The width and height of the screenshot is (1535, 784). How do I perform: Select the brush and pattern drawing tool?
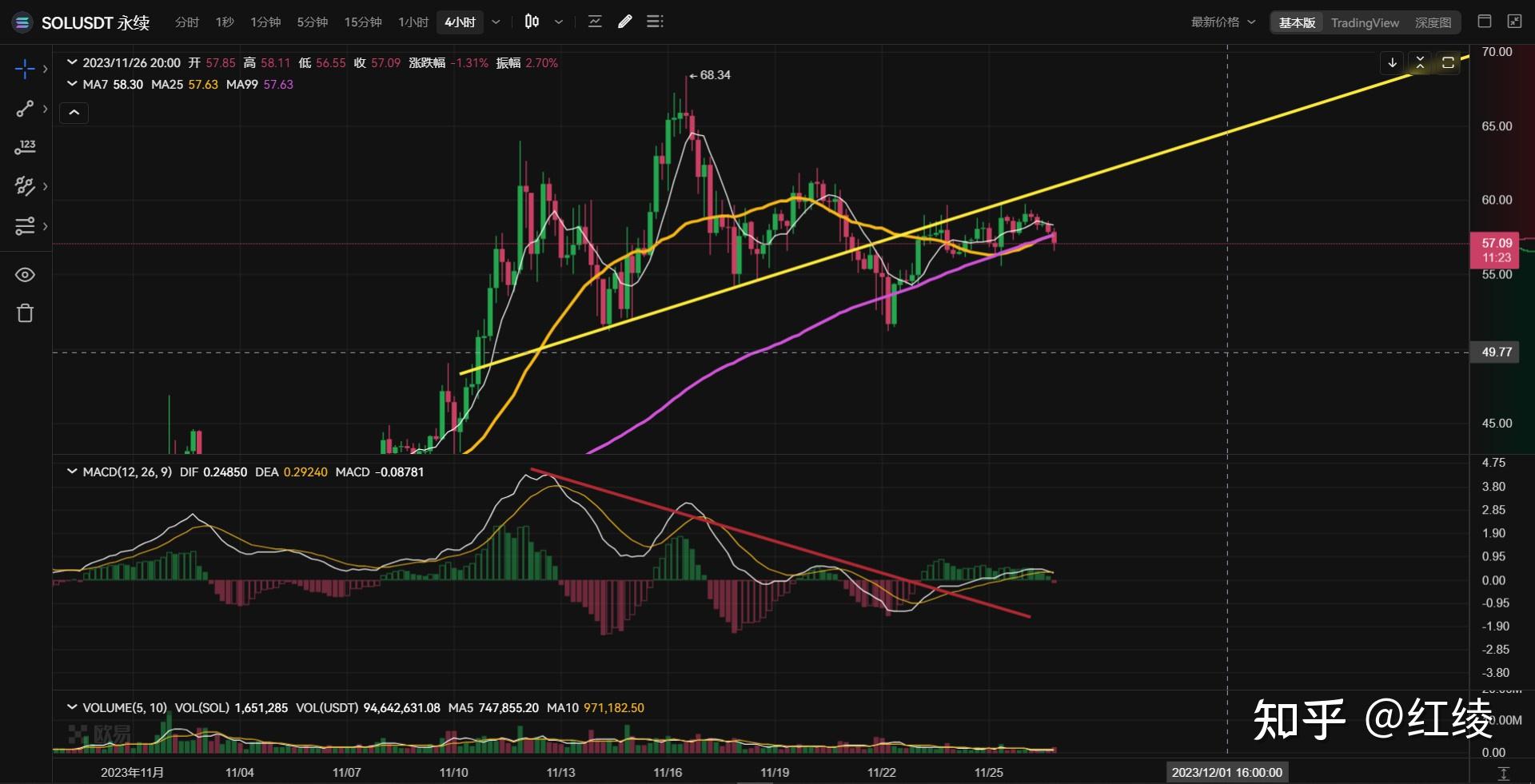pyautogui.click(x=25, y=186)
